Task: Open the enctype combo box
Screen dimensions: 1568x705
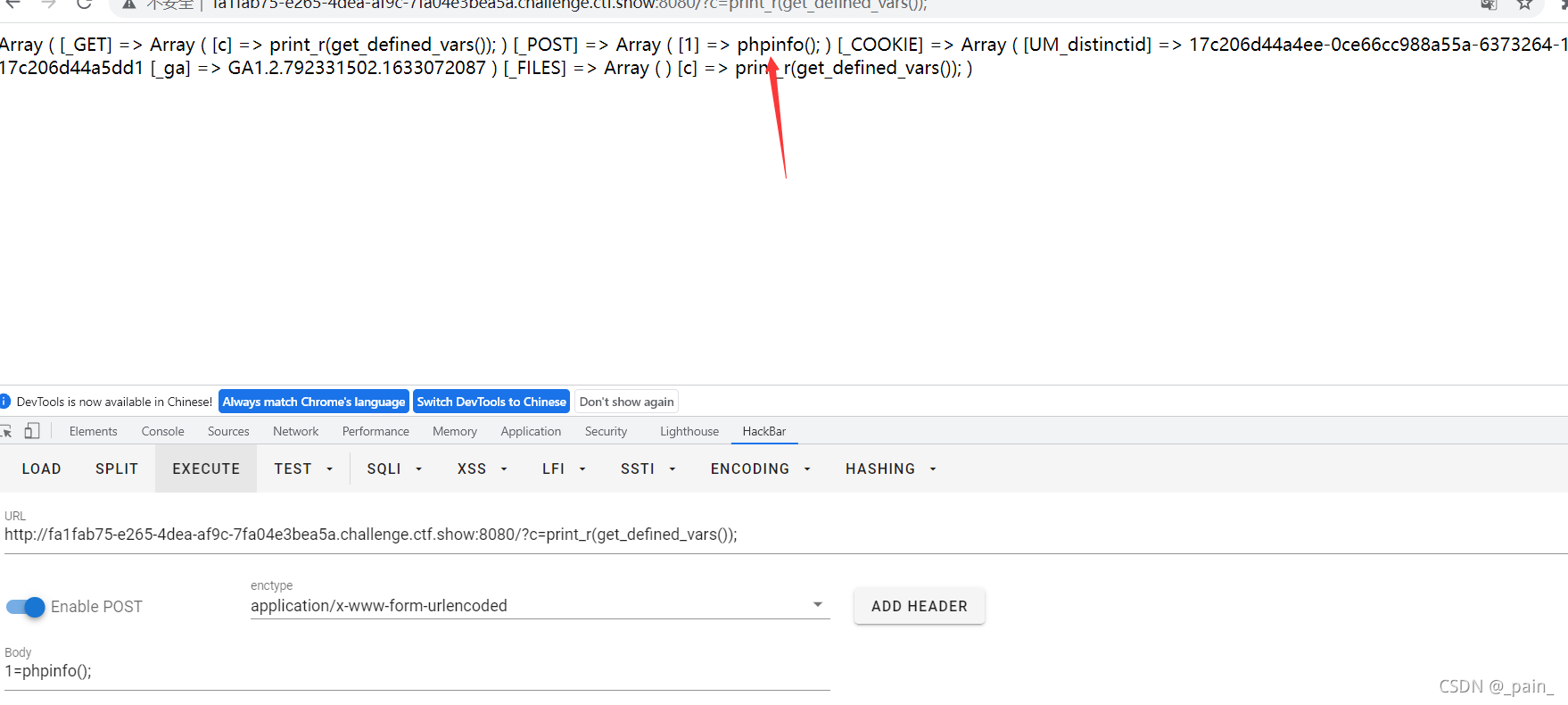Action: [x=540, y=606]
